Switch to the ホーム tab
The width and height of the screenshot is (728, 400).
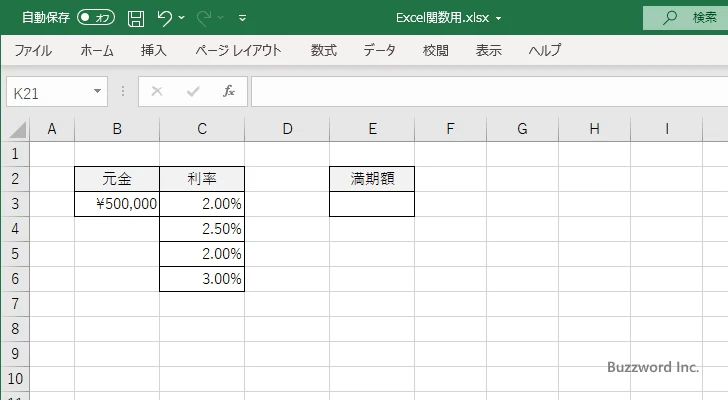97,50
